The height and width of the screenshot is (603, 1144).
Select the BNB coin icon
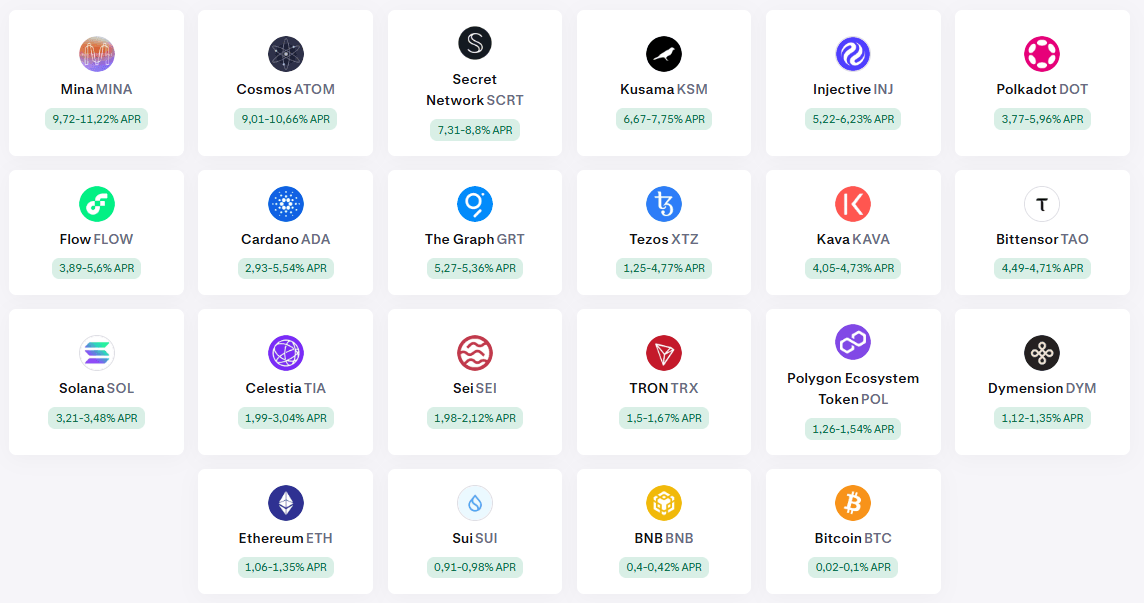[x=663, y=503]
